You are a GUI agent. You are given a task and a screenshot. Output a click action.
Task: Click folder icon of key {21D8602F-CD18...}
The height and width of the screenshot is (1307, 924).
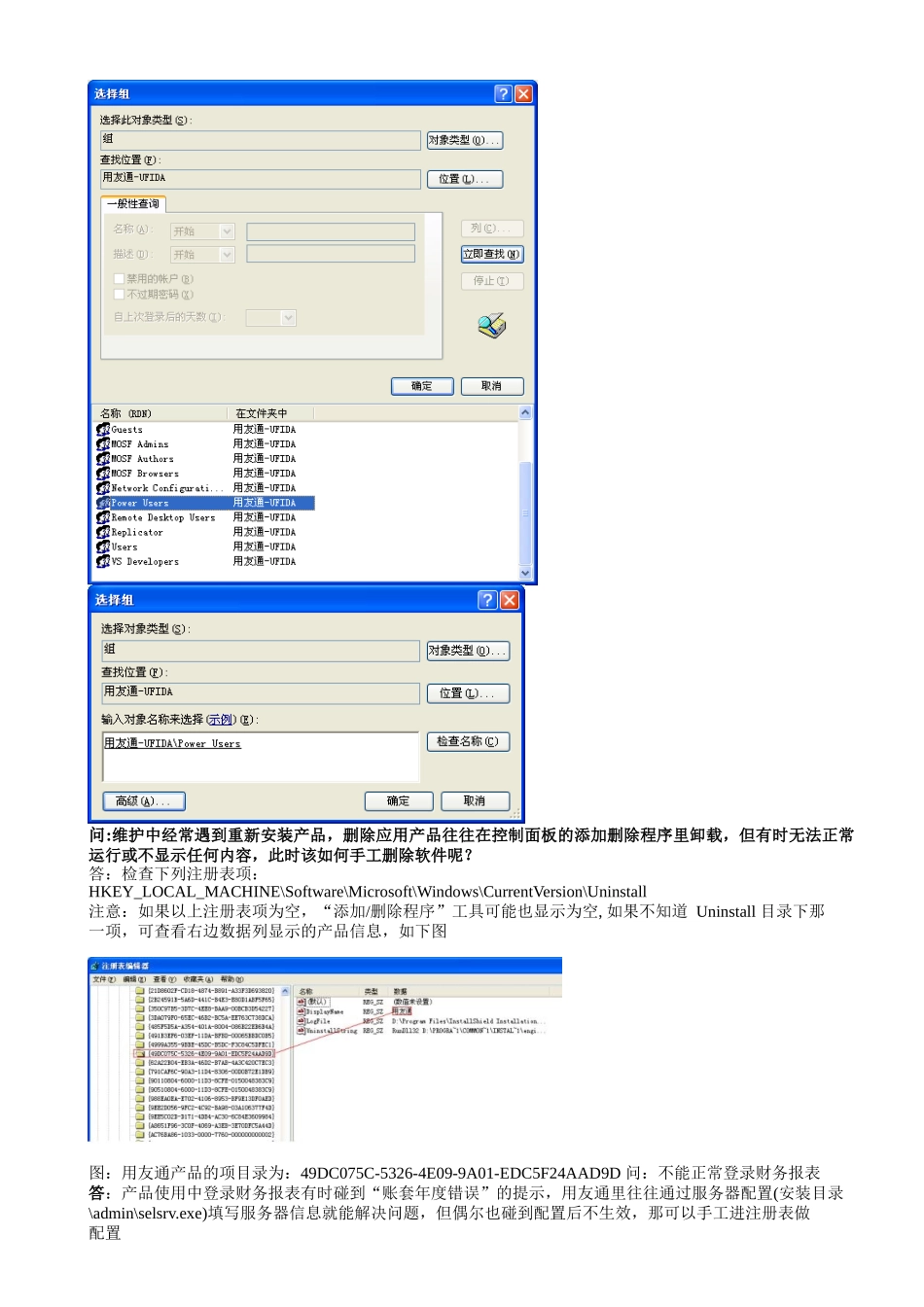coord(140,990)
